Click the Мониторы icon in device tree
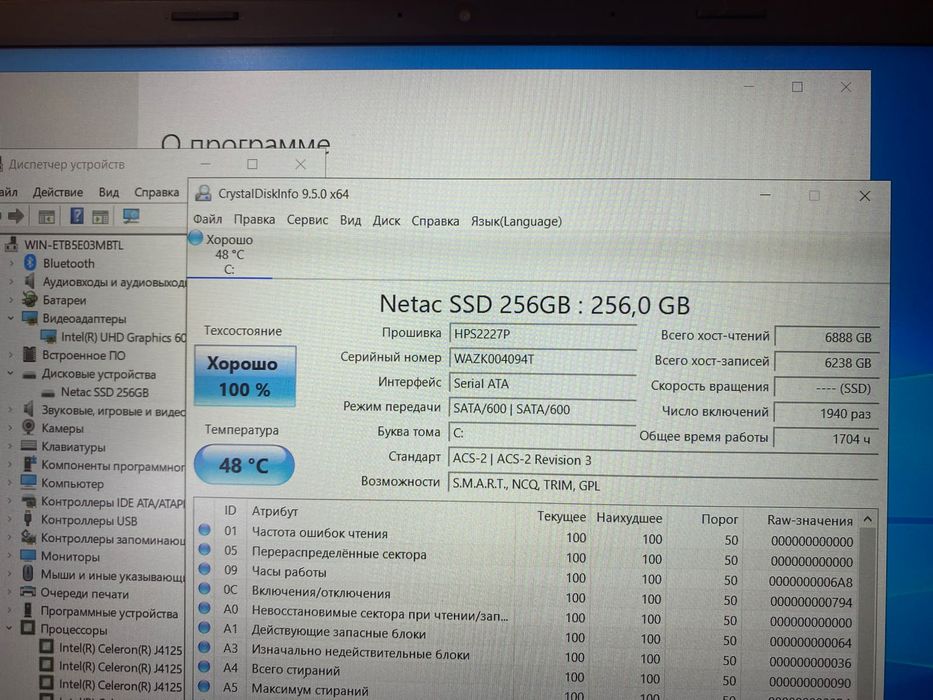The width and height of the screenshot is (933, 700). (x=28, y=556)
